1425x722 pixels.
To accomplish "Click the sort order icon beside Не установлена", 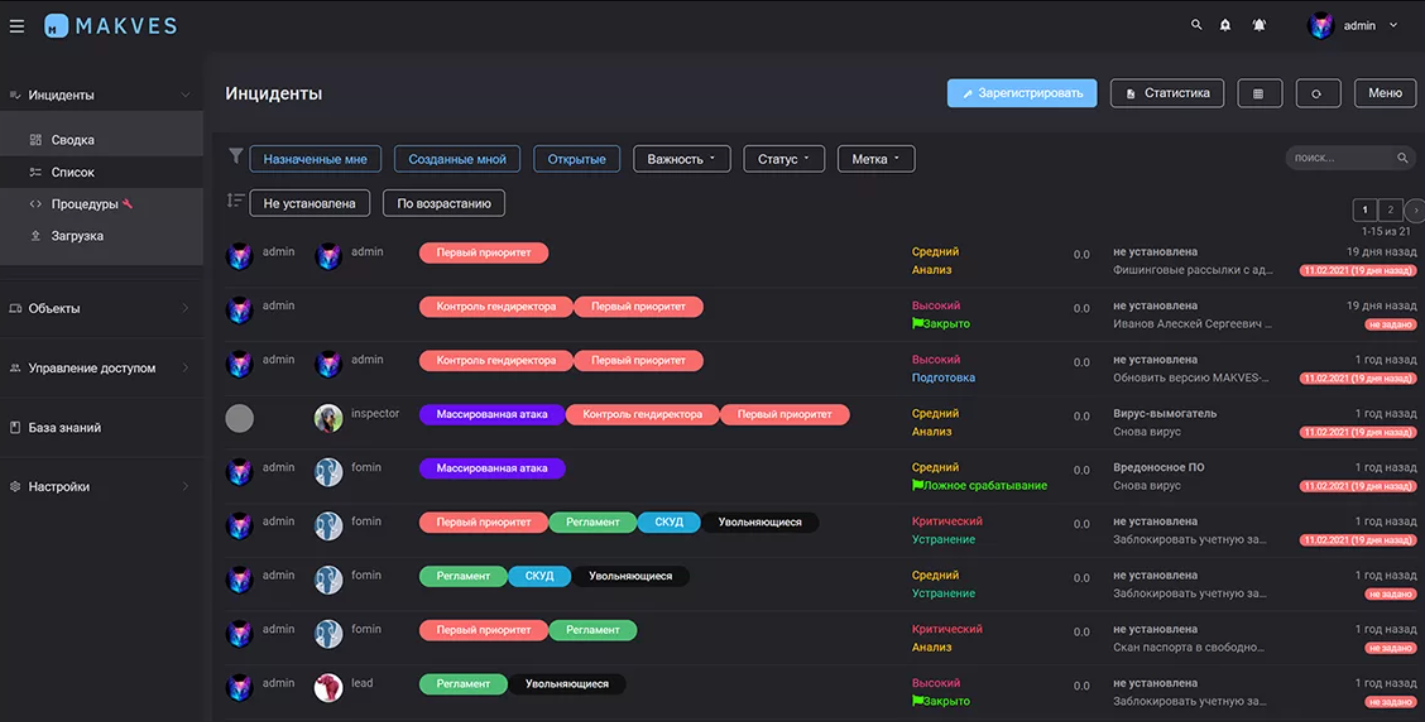I will pyautogui.click(x=236, y=201).
